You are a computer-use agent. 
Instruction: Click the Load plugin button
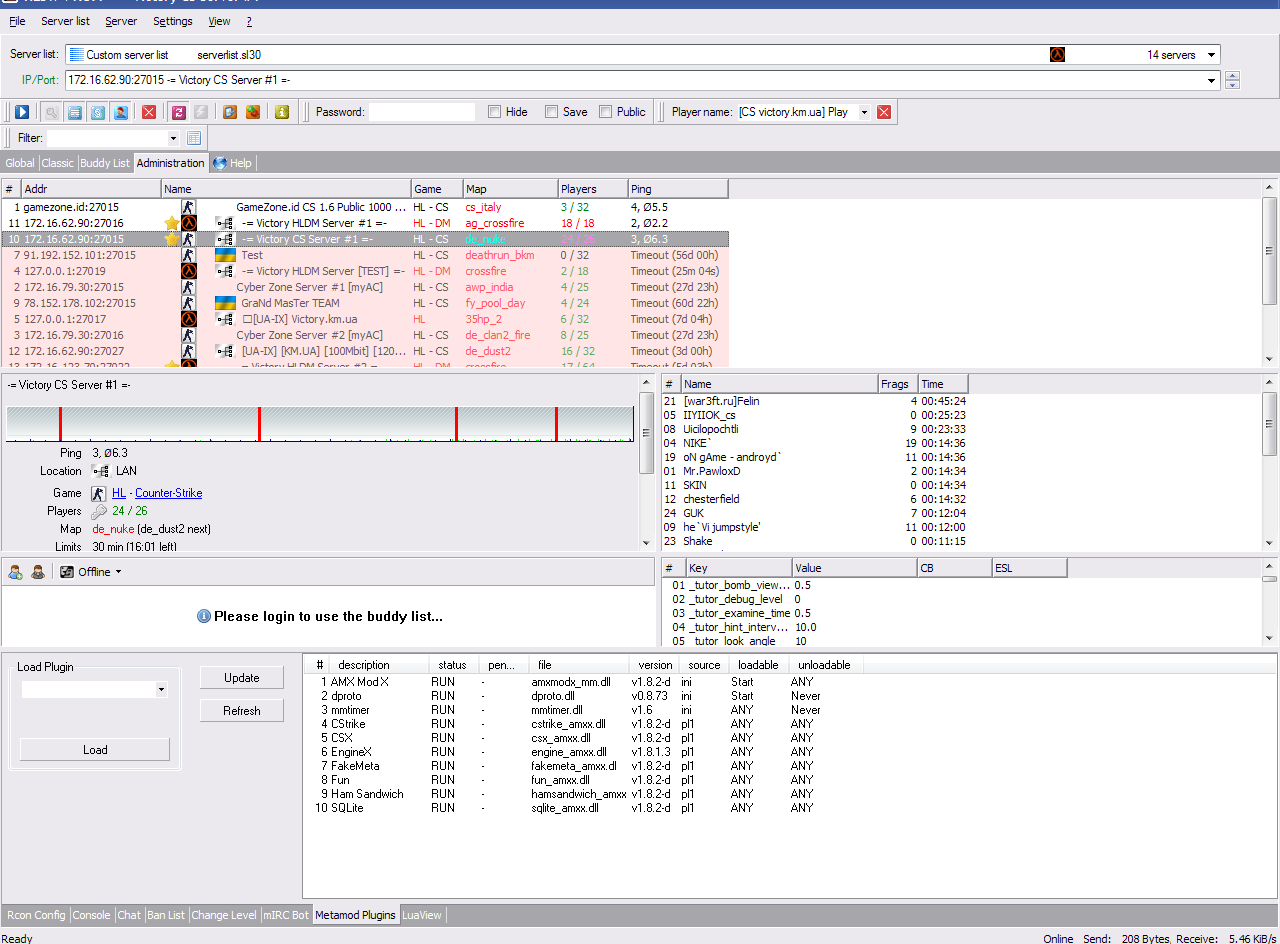95,750
